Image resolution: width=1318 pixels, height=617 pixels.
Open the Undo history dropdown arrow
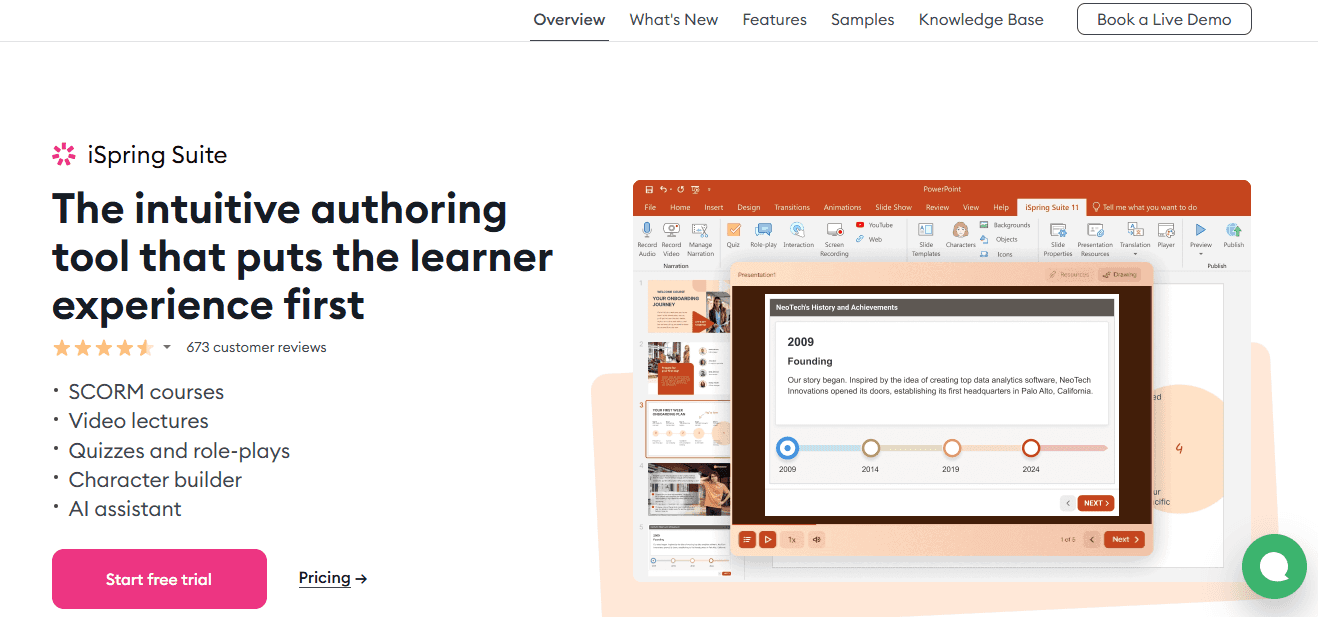tap(671, 189)
